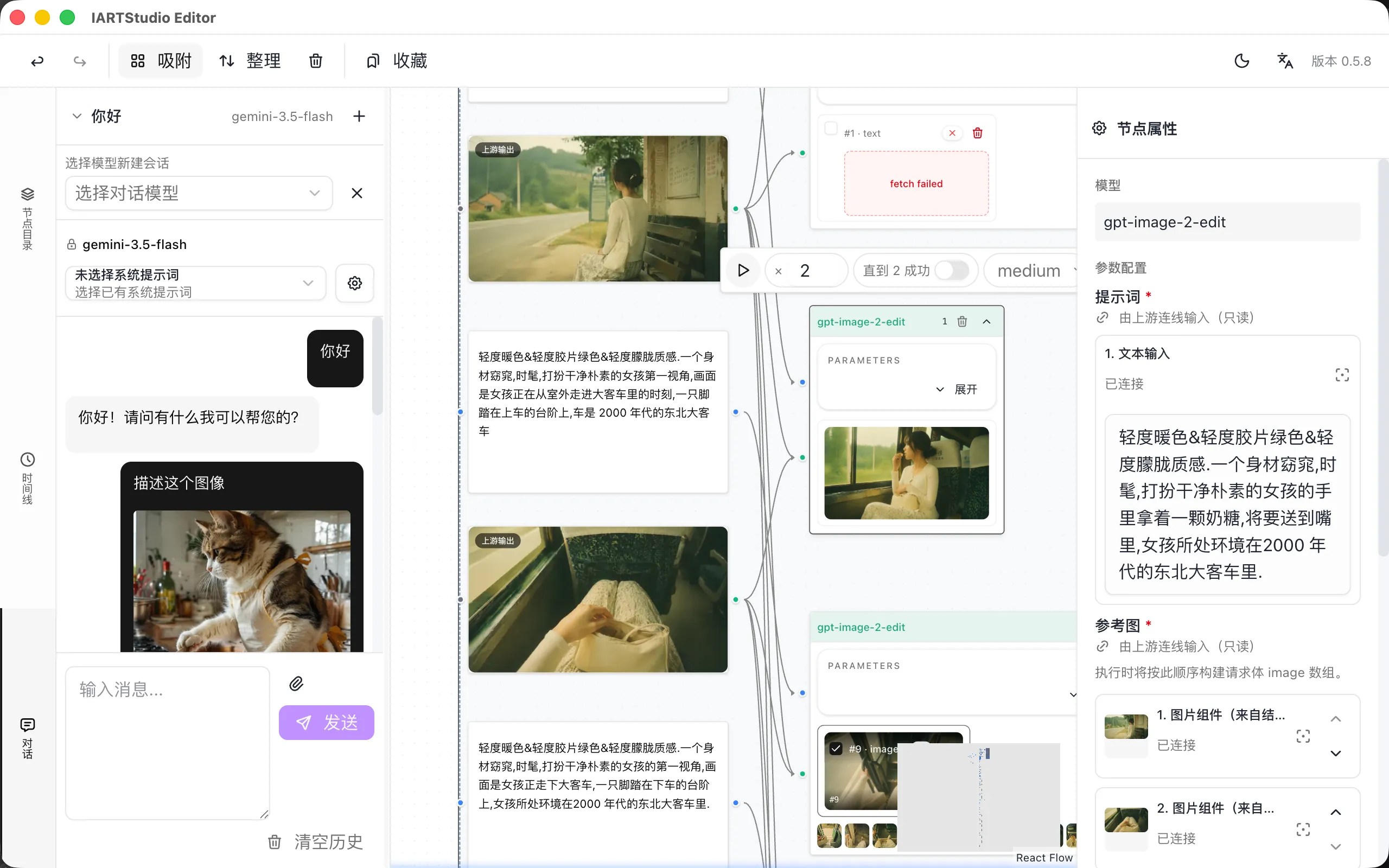Click 图片组件 1 reference thumbnail
Image resolution: width=1389 pixels, height=868 pixels.
tap(1126, 726)
